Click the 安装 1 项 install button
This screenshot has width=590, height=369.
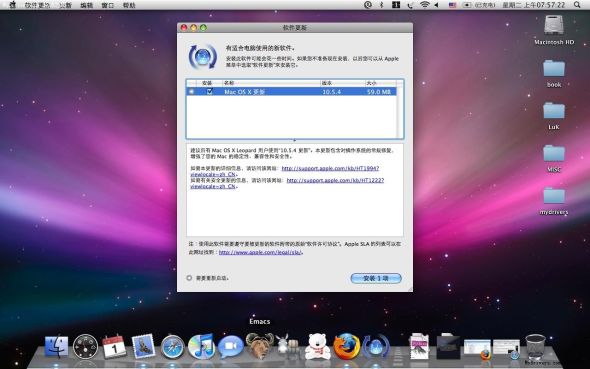click(376, 278)
